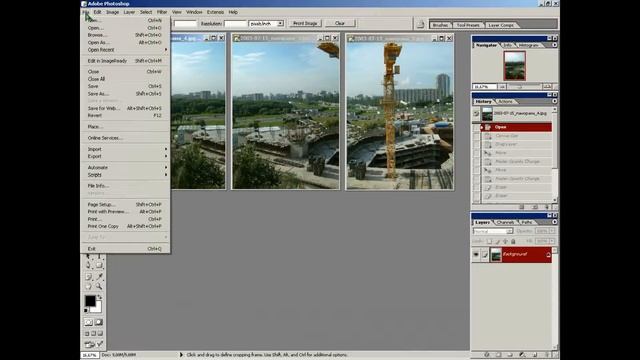
Task: Expand the Export submenu
Action: (127, 156)
